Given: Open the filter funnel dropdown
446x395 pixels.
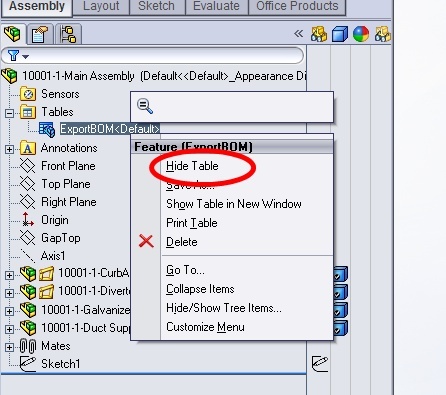Looking at the screenshot, I should [x=18, y=55].
